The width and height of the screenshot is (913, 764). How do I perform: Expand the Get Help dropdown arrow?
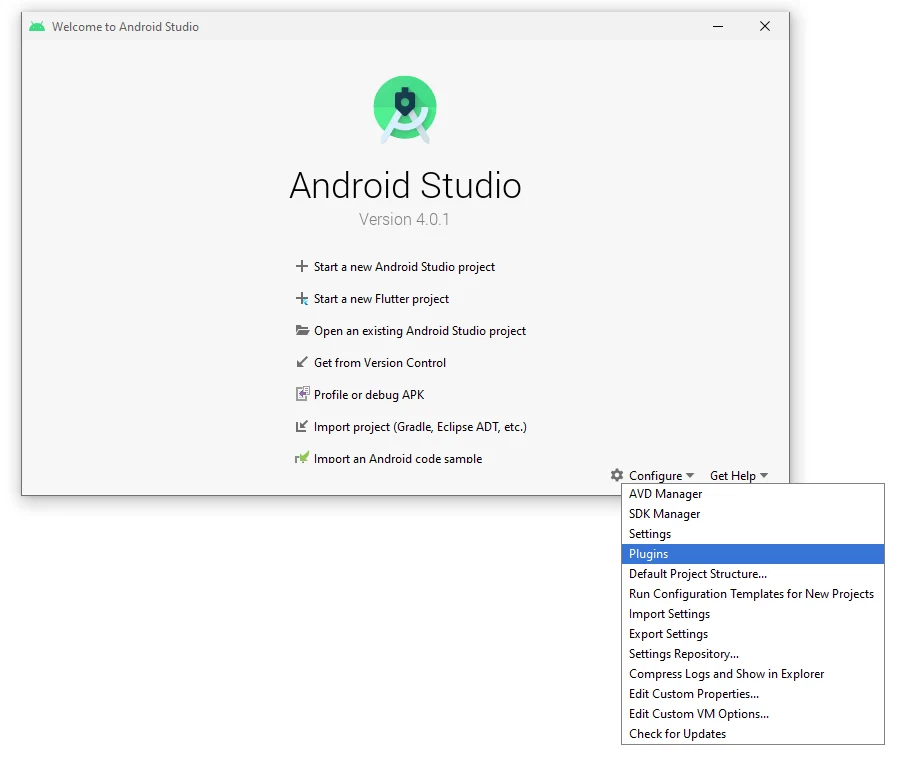tap(764, 476)
